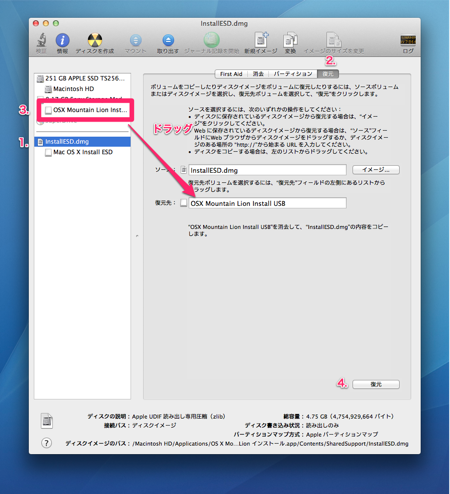The width and height of the screenshot is (450, 494).
Task: Click the red close window button
Action: 36,23
